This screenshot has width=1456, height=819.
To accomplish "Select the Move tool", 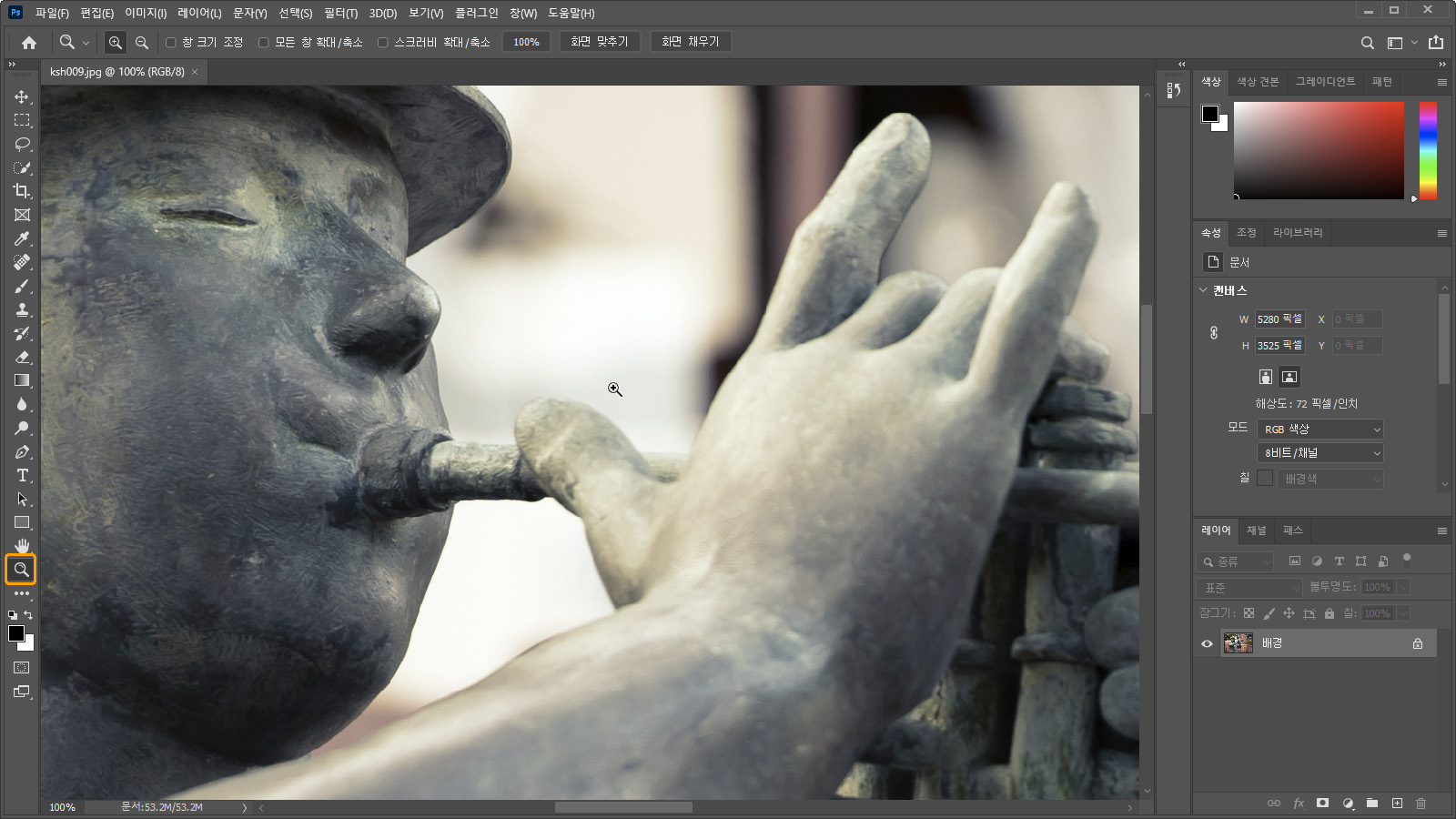I will tap(22, 96).
